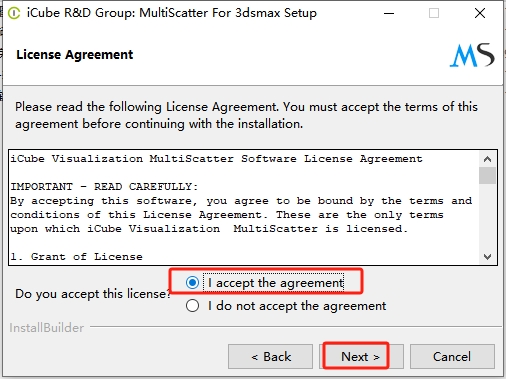Select the 'I accept the agreement' radio button
506x379 pixels.
(x=192, y=283)
